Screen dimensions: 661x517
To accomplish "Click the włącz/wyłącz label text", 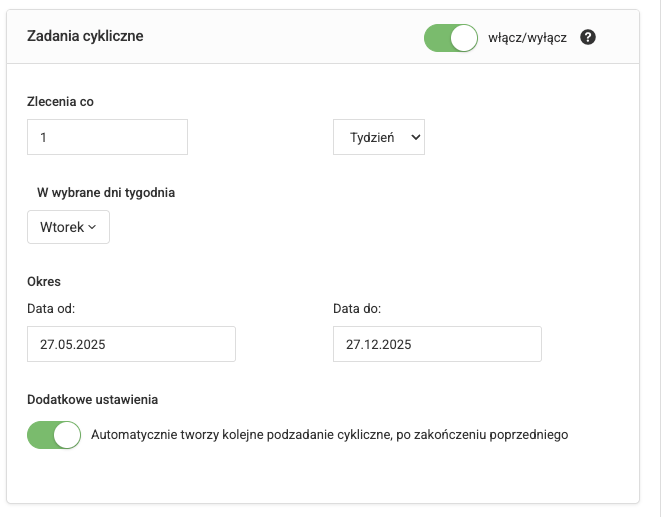I will click(x=527, y=38).
